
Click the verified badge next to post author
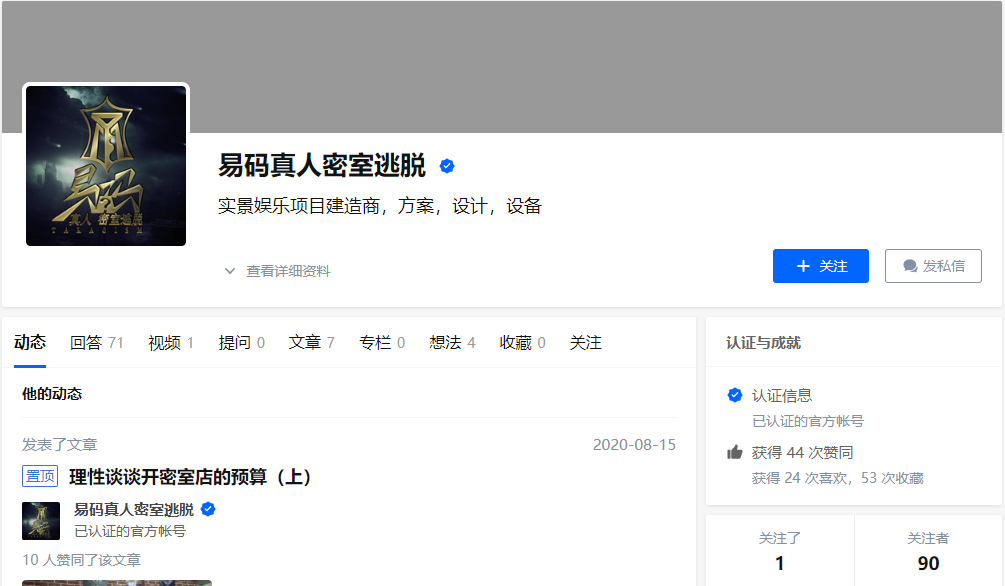point(208,510)
